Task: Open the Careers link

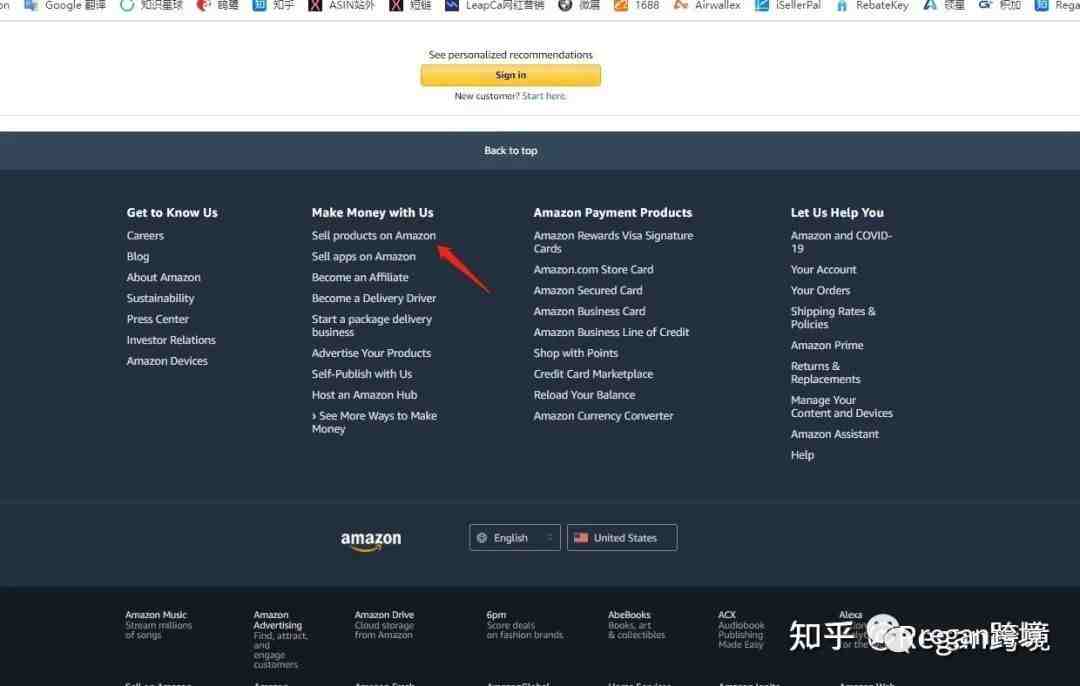Action: 145,236
